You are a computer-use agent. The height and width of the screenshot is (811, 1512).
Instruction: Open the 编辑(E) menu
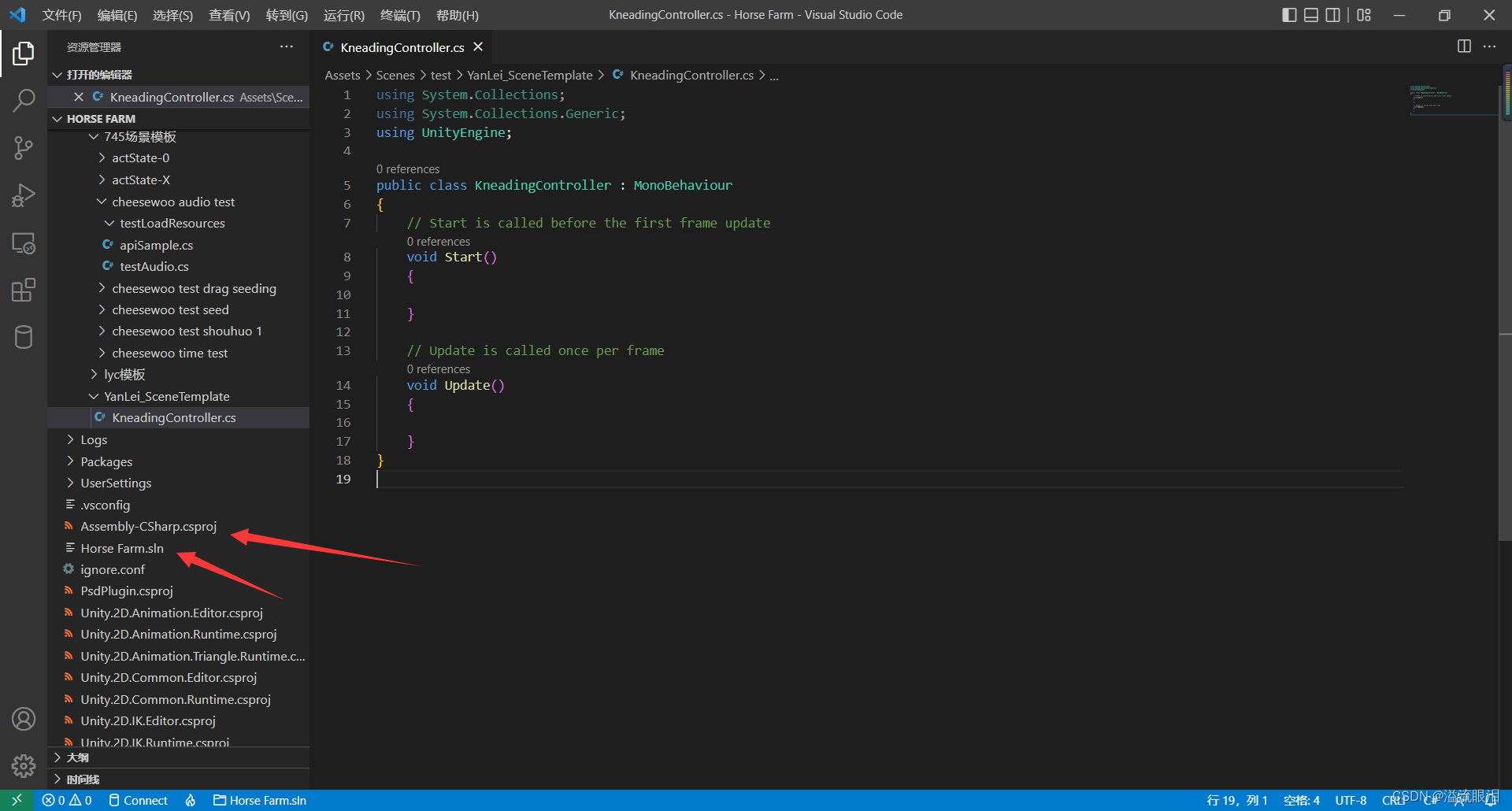coord(117,15)
